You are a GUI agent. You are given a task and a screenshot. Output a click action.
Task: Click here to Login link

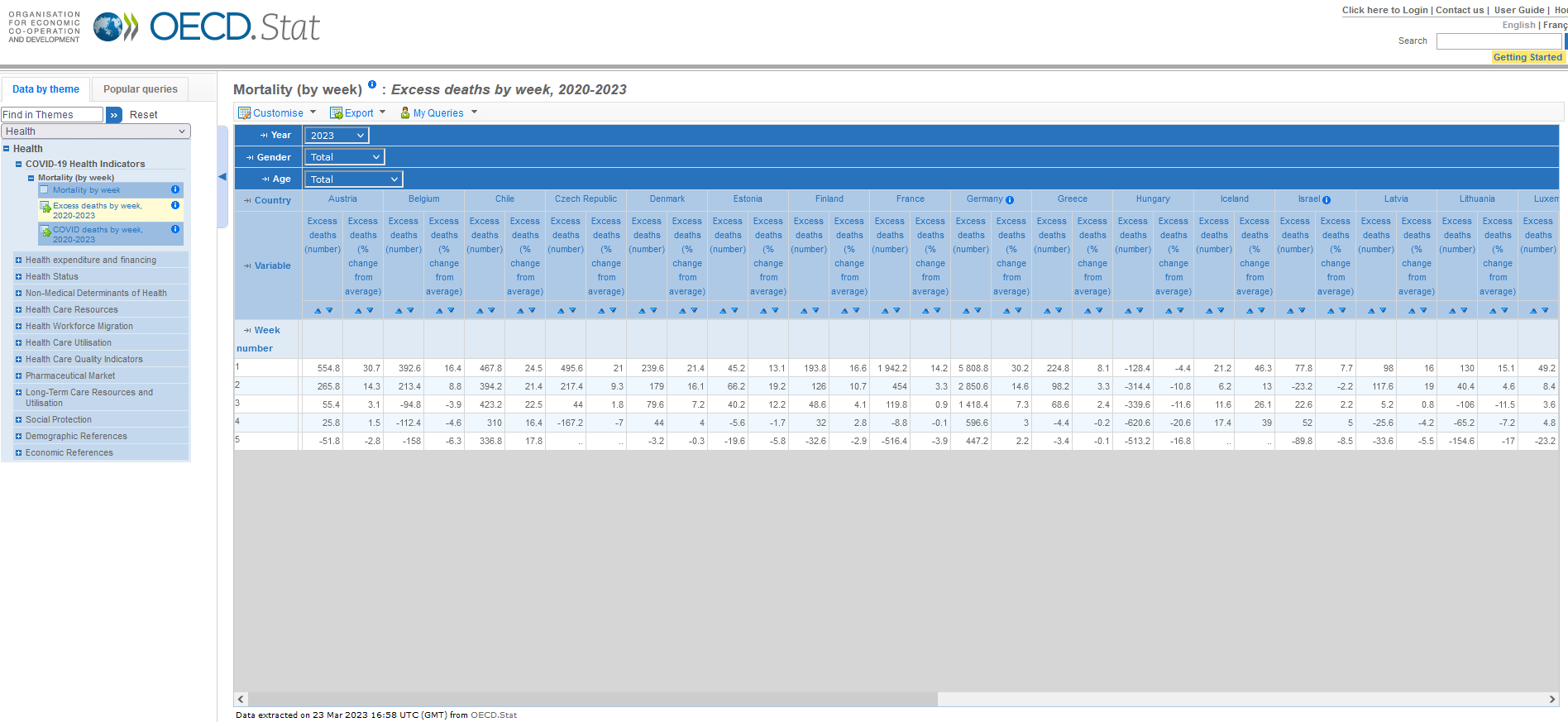pos(1384,10)
